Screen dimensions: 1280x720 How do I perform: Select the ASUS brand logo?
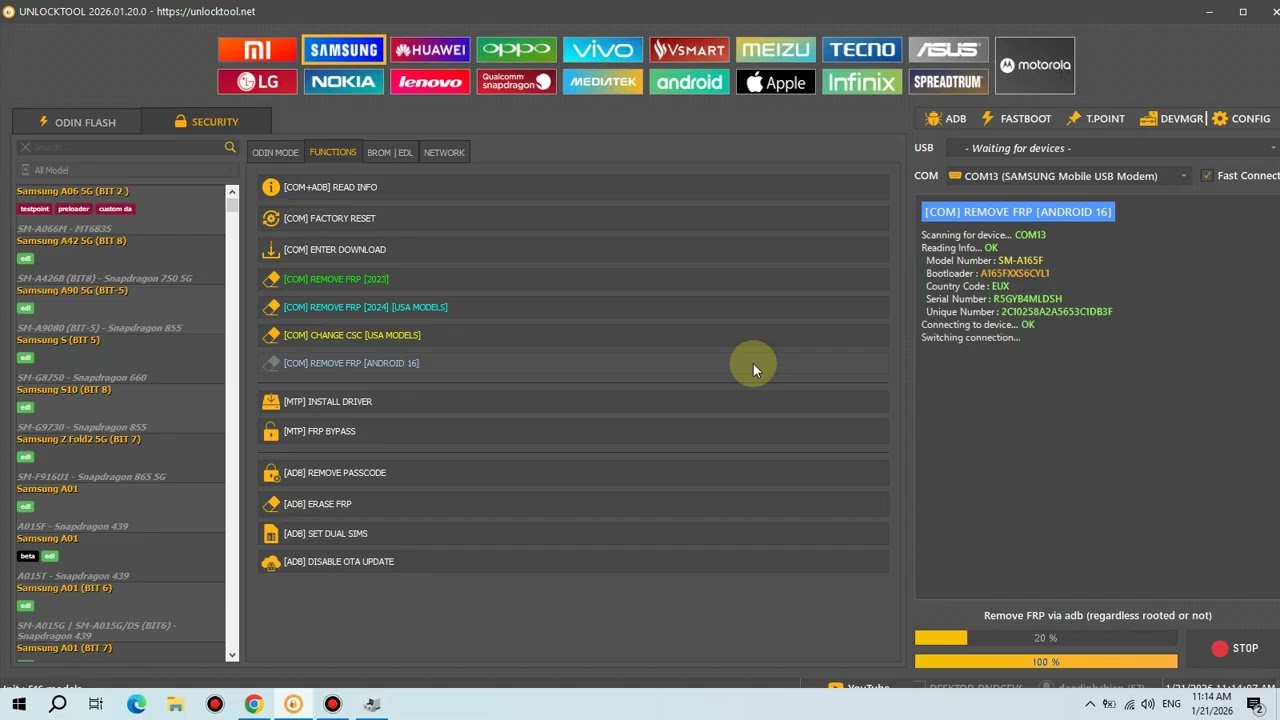(948, 50)
